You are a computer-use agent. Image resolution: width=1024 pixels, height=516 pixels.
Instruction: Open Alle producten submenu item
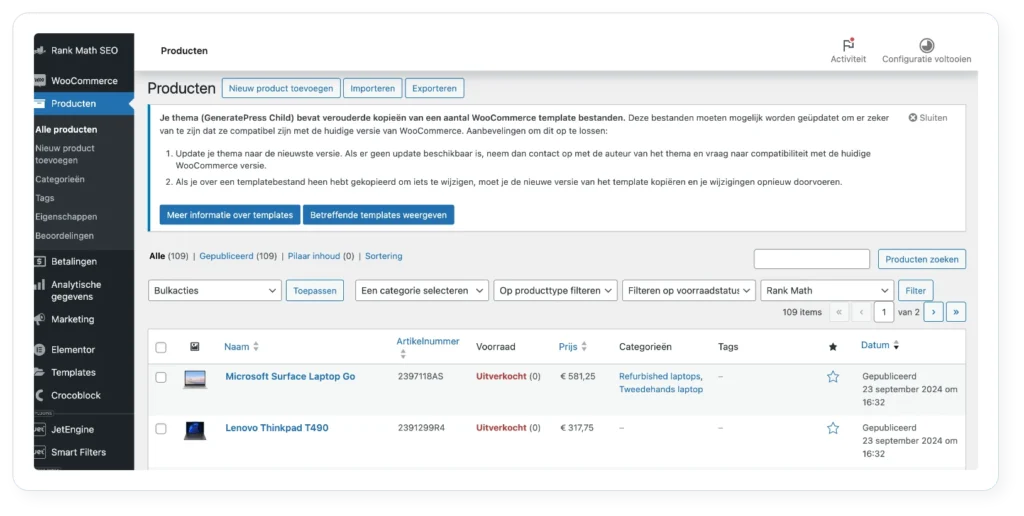(66, 129)
